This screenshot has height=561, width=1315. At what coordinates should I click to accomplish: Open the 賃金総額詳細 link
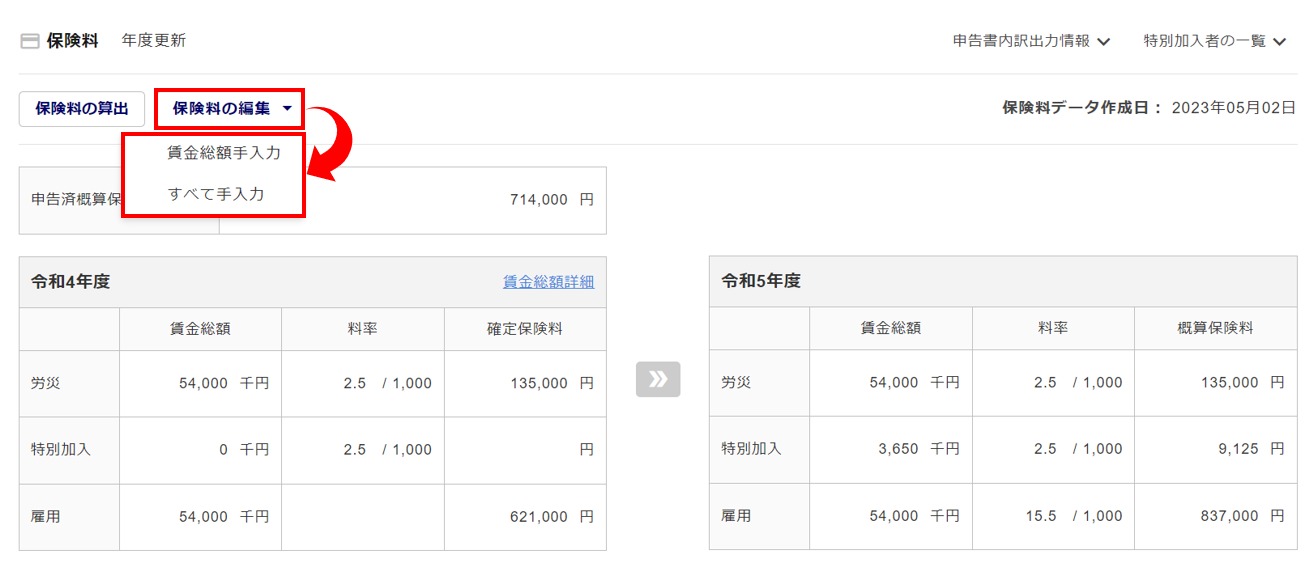[548, 282]
